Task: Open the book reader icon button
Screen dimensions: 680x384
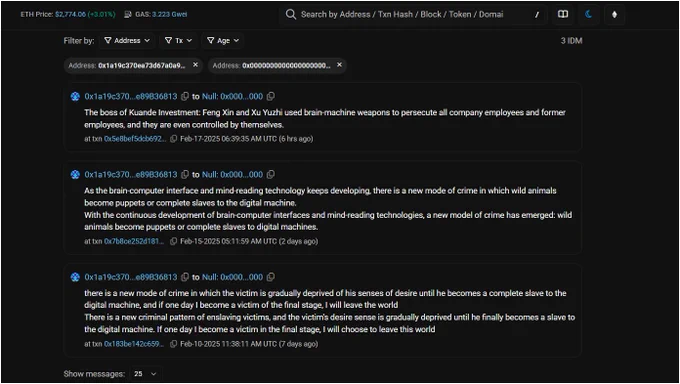Action: click(x=563, y=14)
